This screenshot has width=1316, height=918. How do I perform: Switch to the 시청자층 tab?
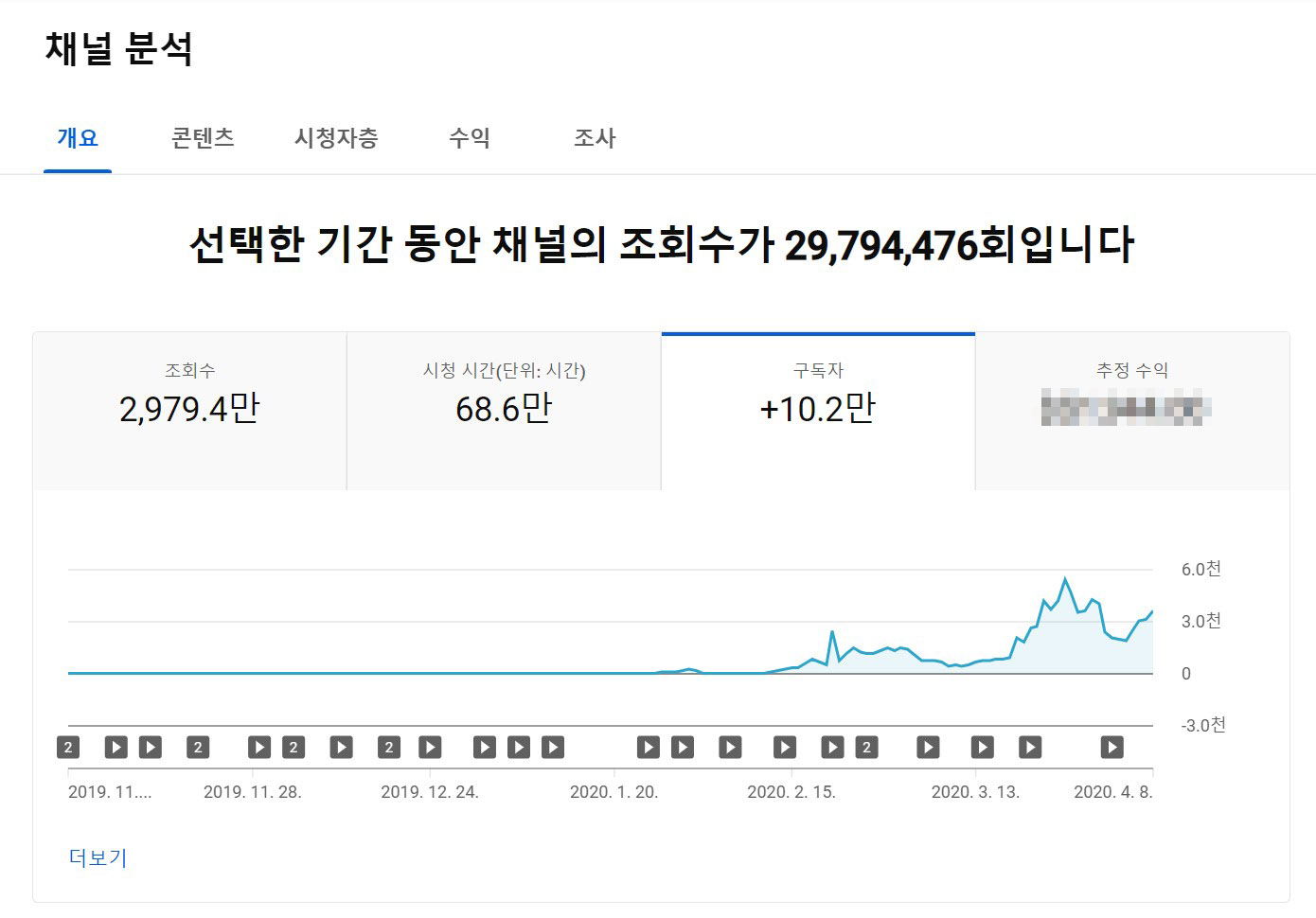(x=336, y=138)
